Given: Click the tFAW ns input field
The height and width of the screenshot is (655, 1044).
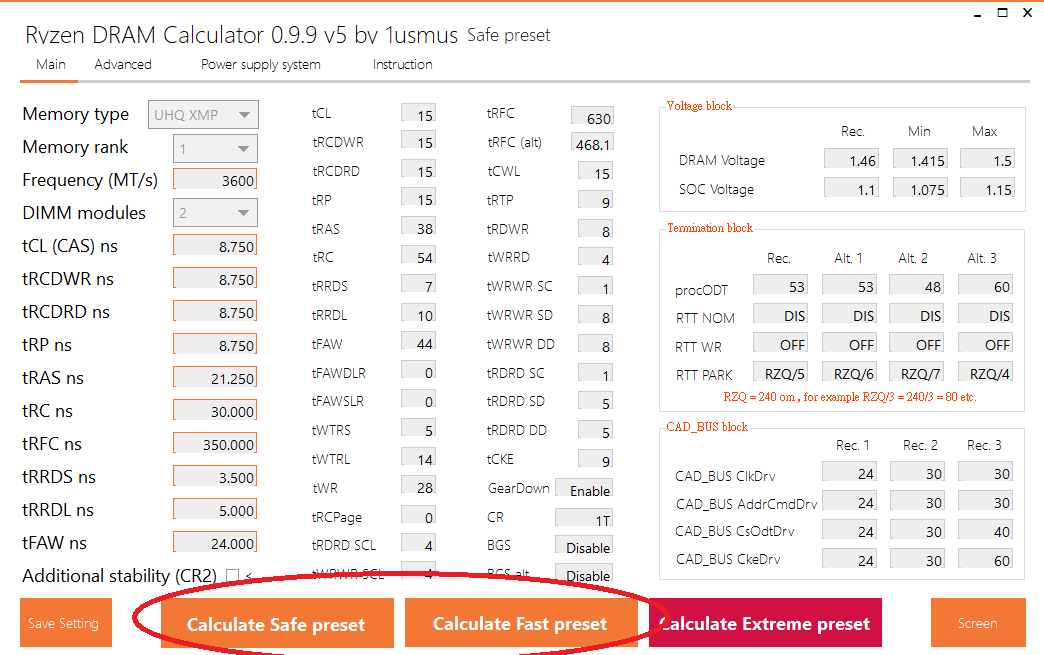Looking at the screenshot, I should 215,543.
